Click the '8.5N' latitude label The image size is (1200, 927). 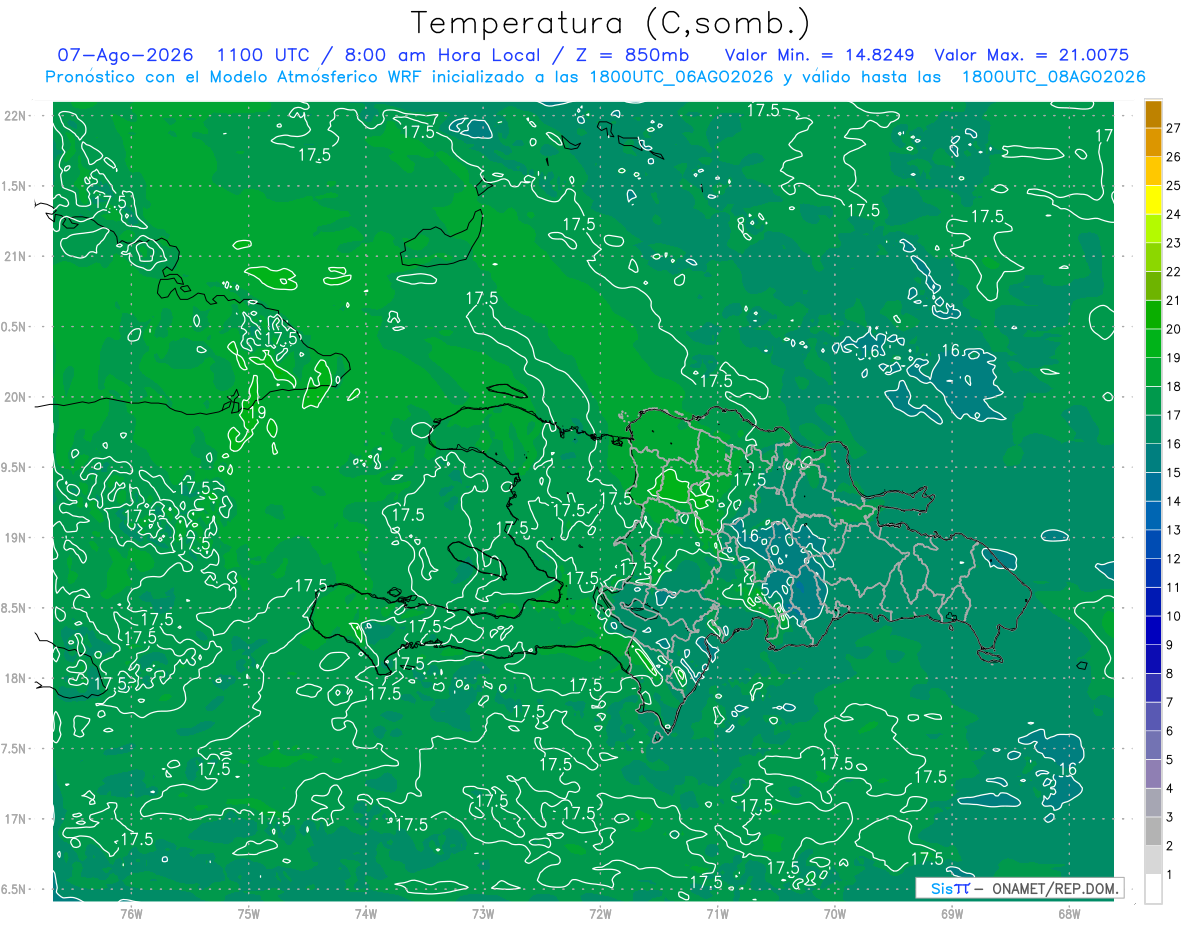[13, 608]
